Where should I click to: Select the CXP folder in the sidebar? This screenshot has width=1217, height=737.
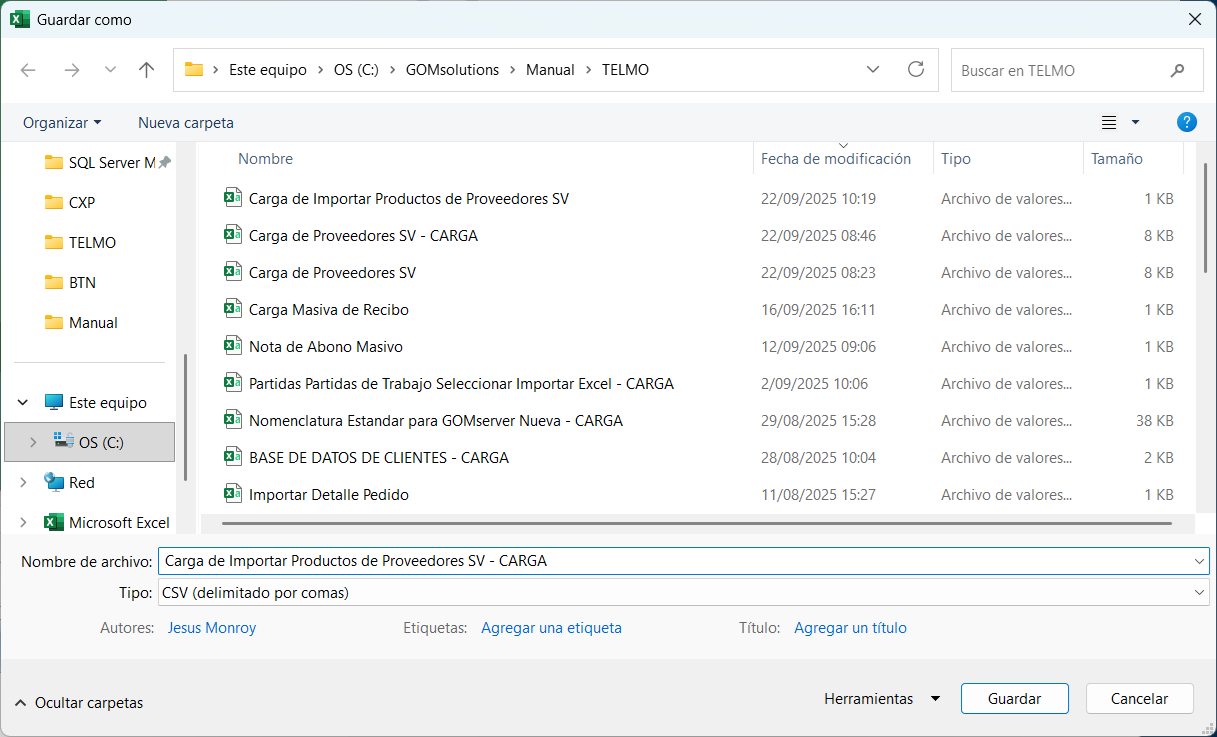[x=79, y=202]
